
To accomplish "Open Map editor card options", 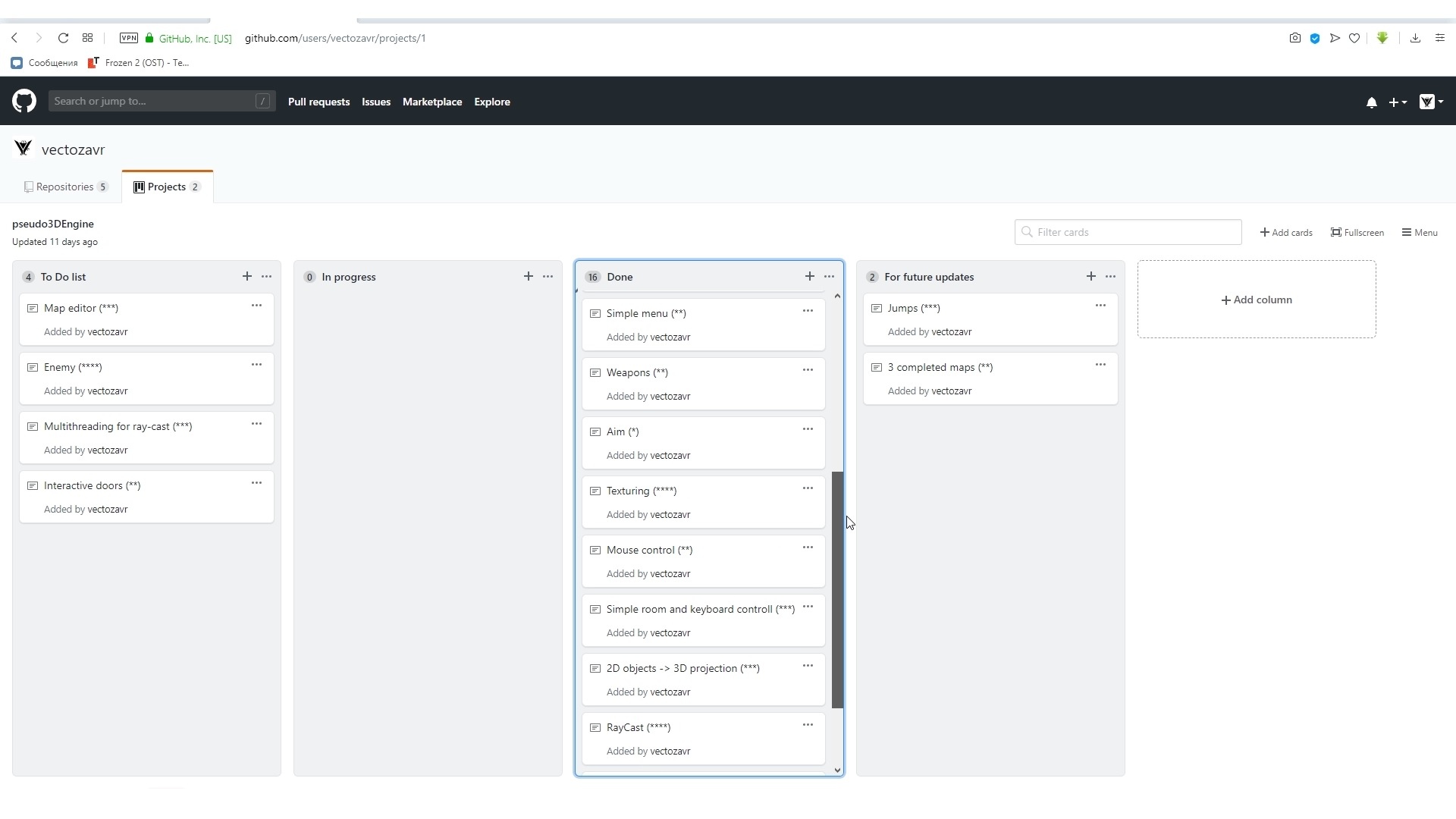I will [257, 306].
